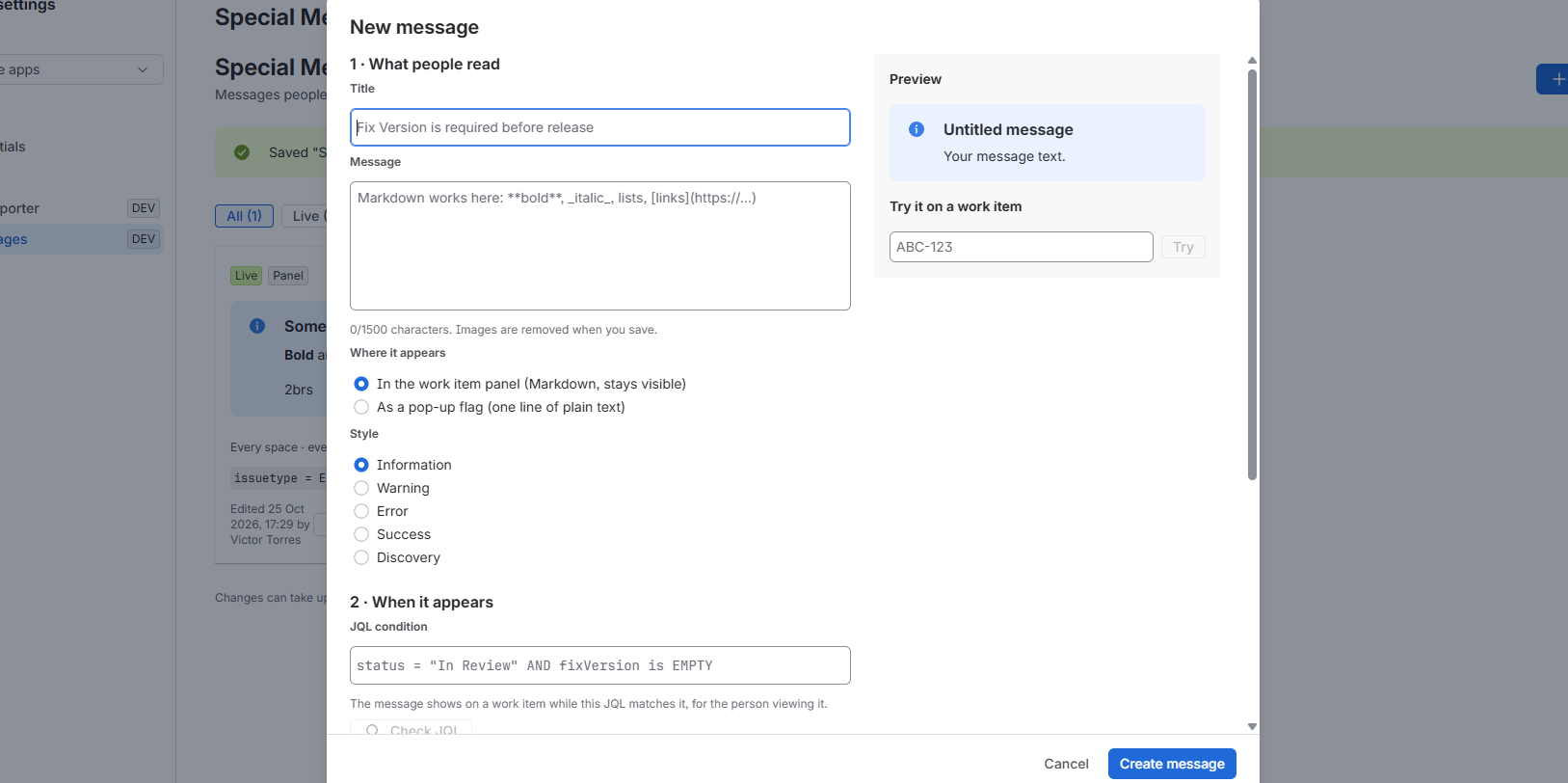
Task: Click the scrollbar down arrow
Action: pos(1252,726)
